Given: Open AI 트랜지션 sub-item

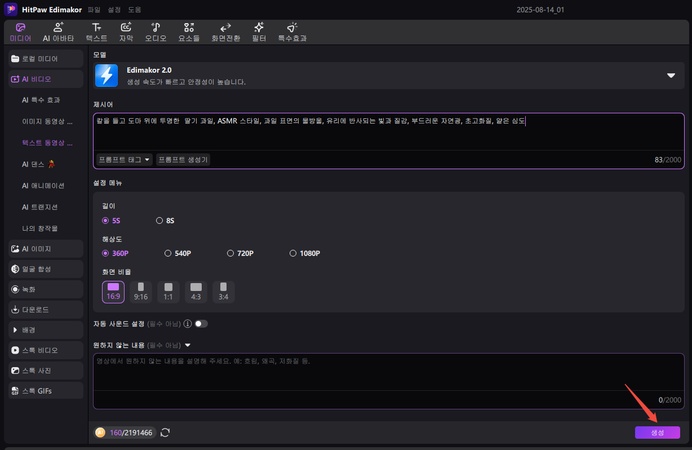Looking at the screenshot, I should pos(40,207).
